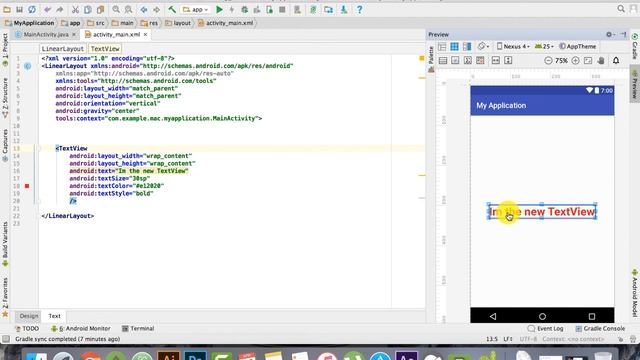Open the API 25 version dropdown

pyautogui.click(x=544, y=47)
